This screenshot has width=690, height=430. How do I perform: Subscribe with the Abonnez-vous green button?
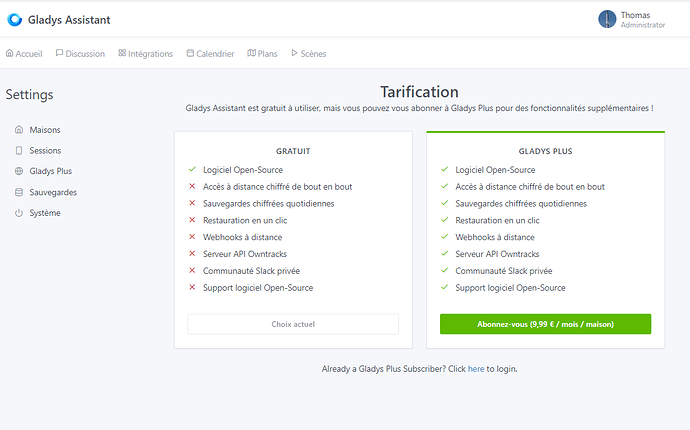[x=545, y=324]
